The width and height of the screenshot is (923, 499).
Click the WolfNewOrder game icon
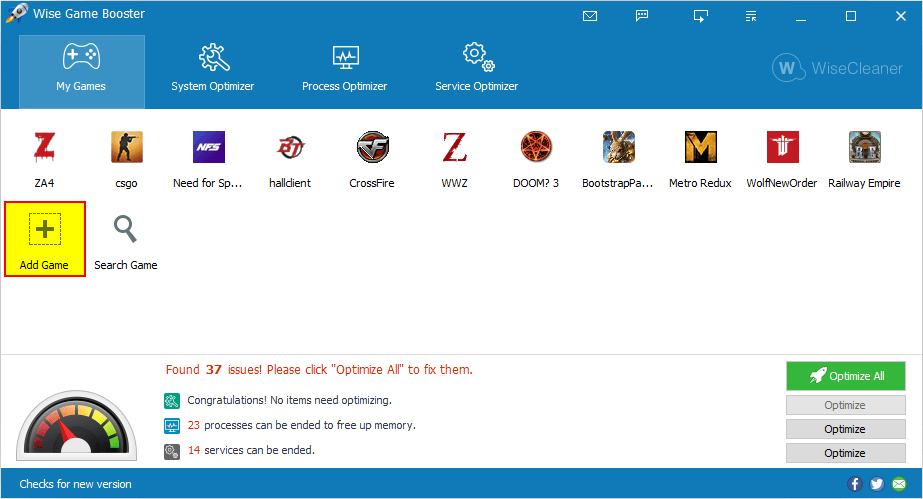pos(782,148)
